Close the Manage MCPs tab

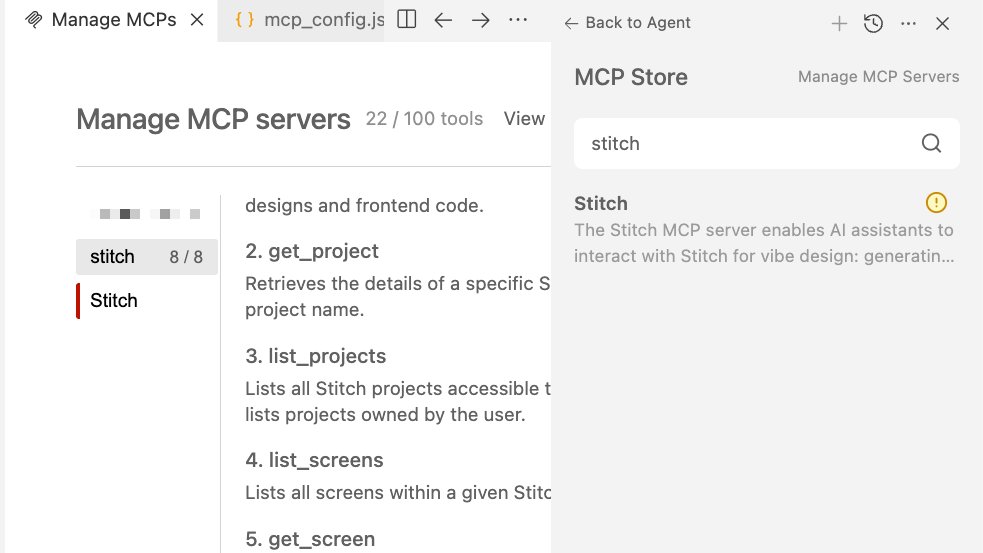[197, 20]
